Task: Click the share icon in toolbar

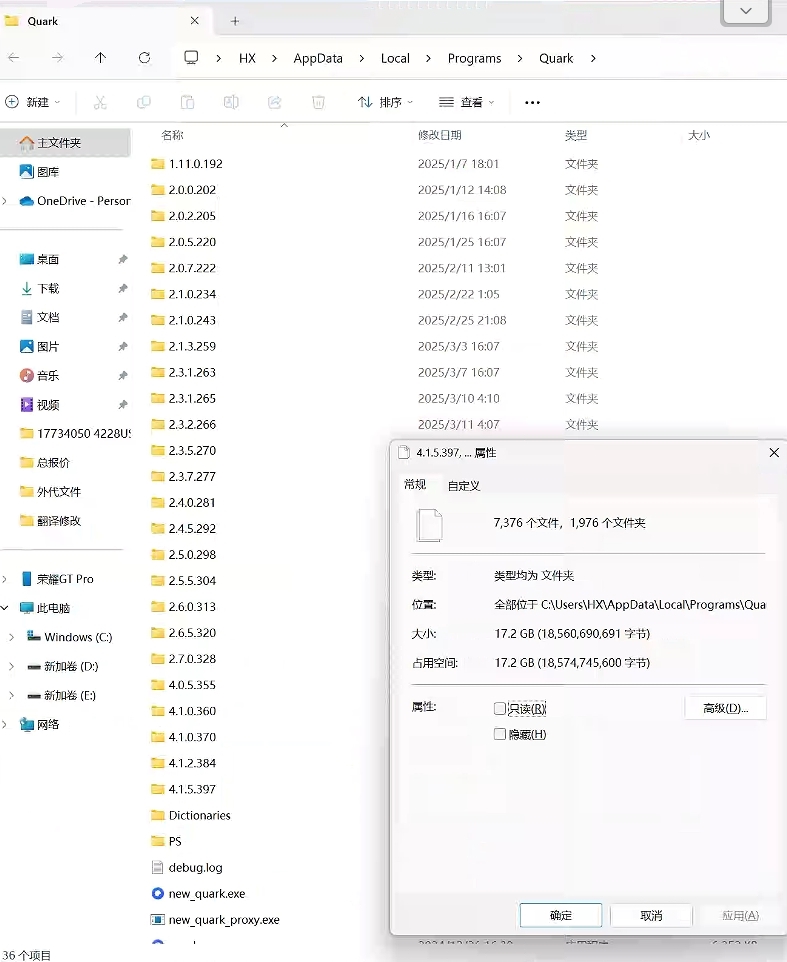Action: 274,102
